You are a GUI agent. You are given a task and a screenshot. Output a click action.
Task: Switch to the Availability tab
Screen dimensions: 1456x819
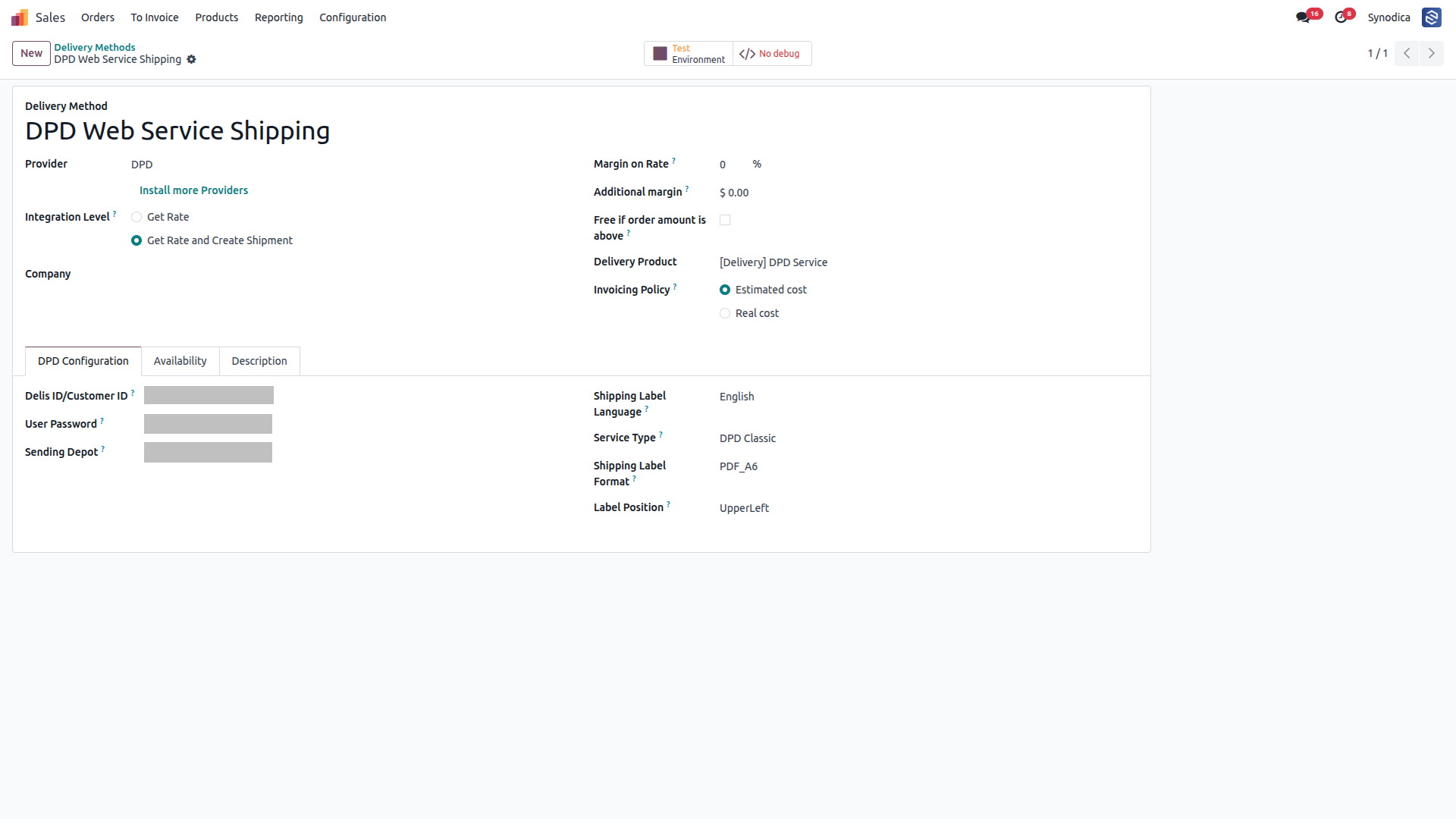tap(180, 361)
